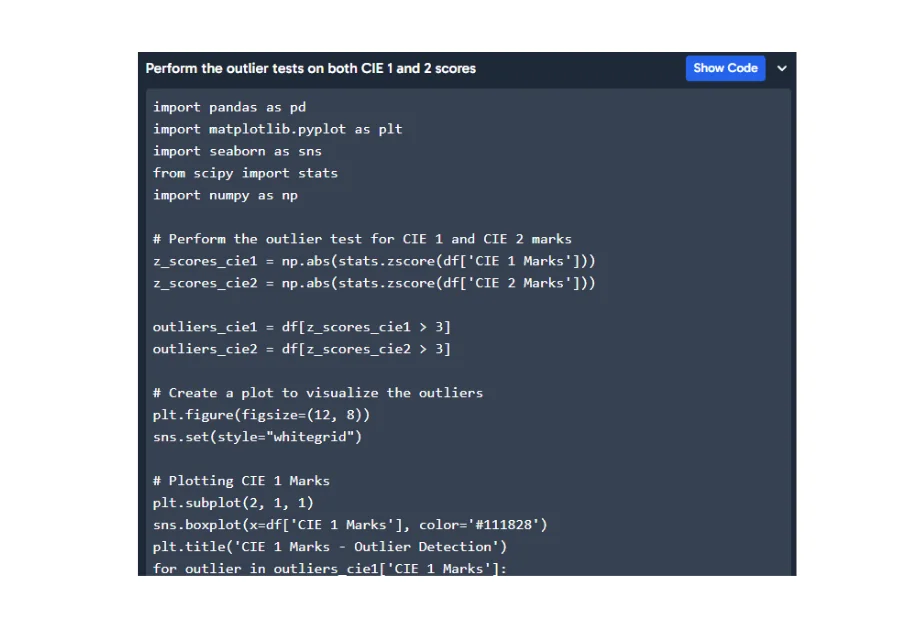Collapse the code block via the chevron
Screen dimensions: 919x640
click(x=781, y=68)
